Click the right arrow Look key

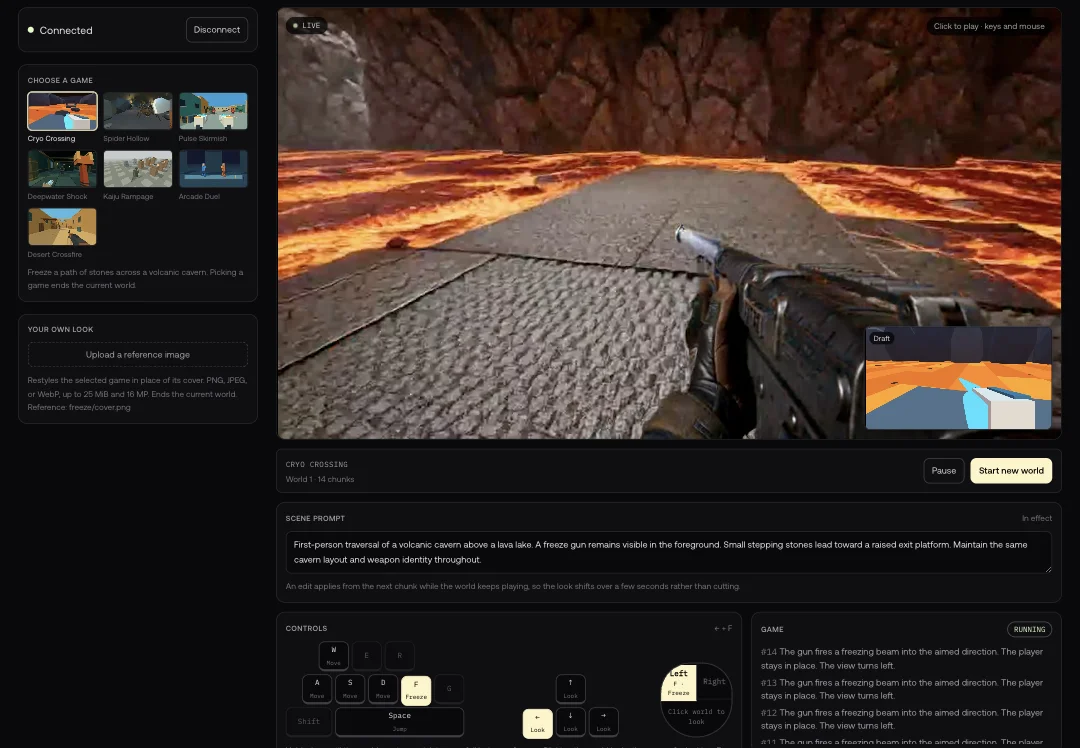[603, 723]
